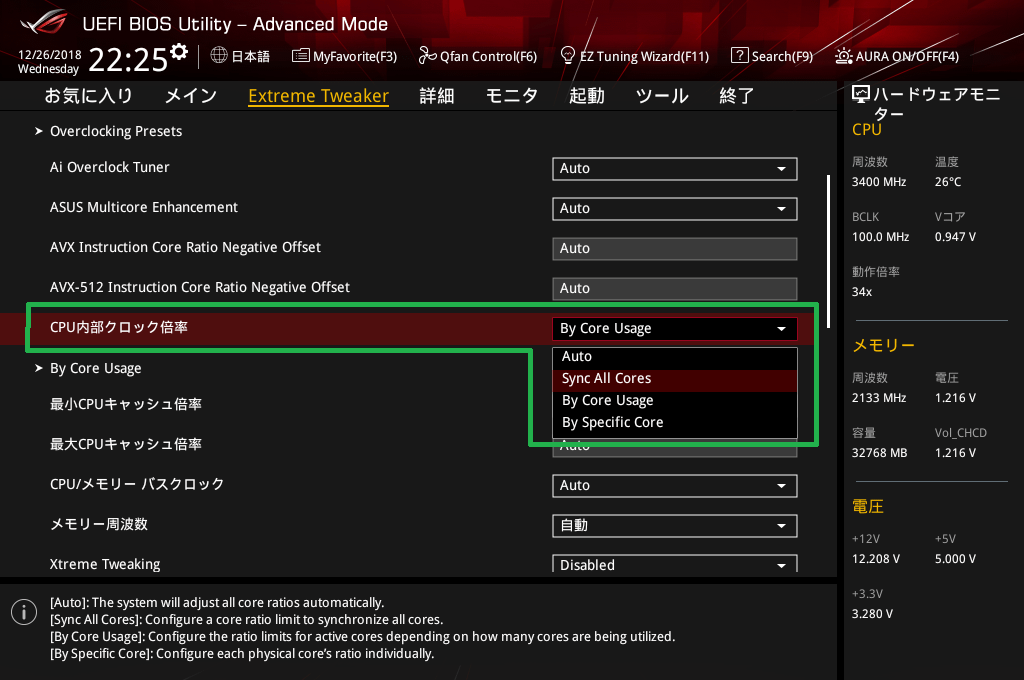Open メモリー周波数 dropdown
The image size is (1024, 680).
675,525
